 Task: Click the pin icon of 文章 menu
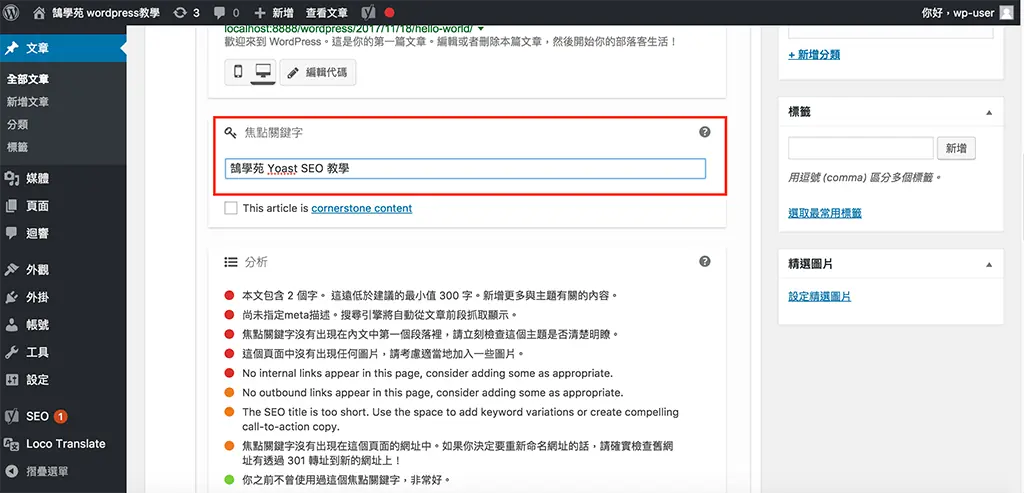pos(11,48)
